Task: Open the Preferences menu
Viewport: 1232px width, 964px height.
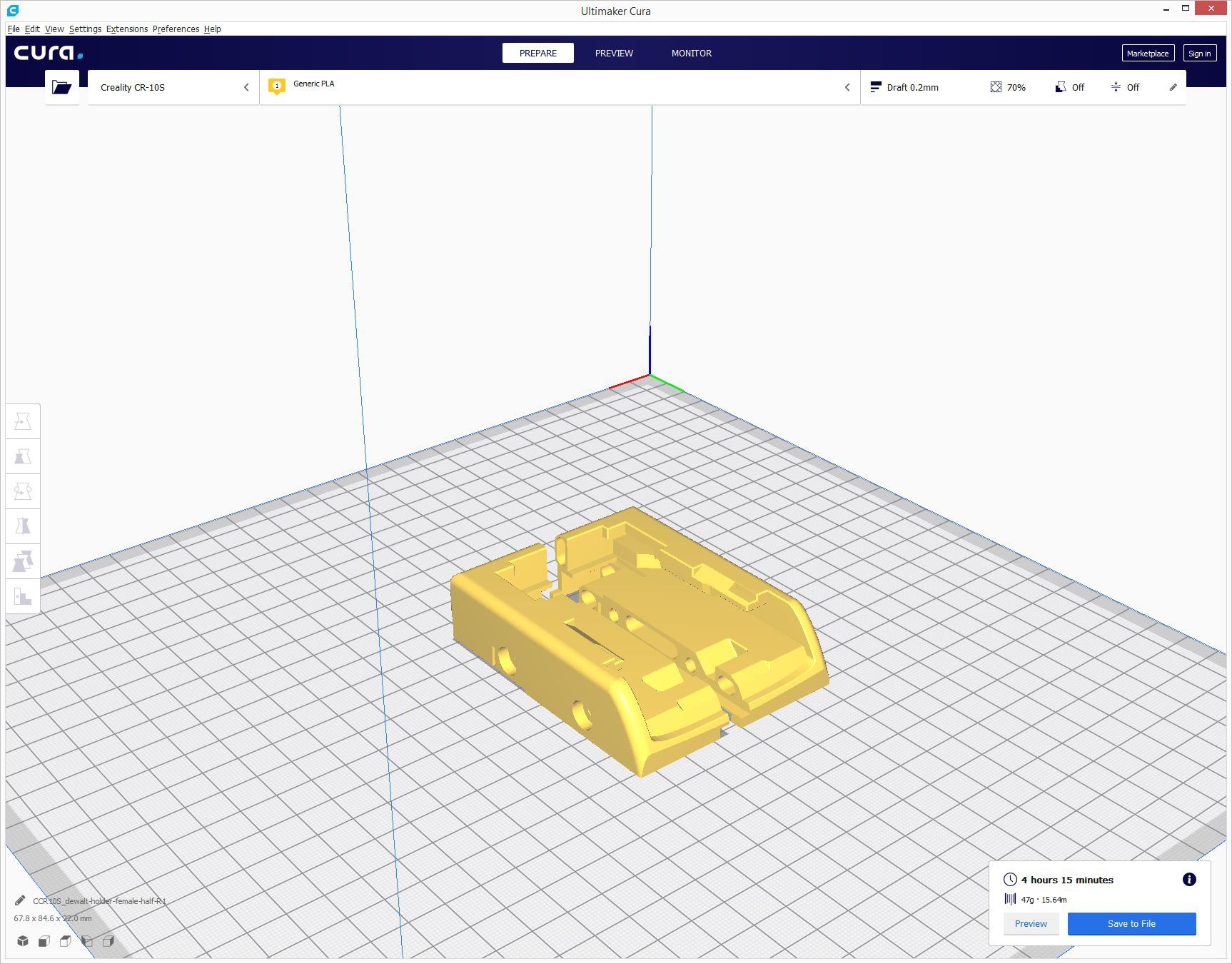Action: pyautogui.click(x=176, y=29)
